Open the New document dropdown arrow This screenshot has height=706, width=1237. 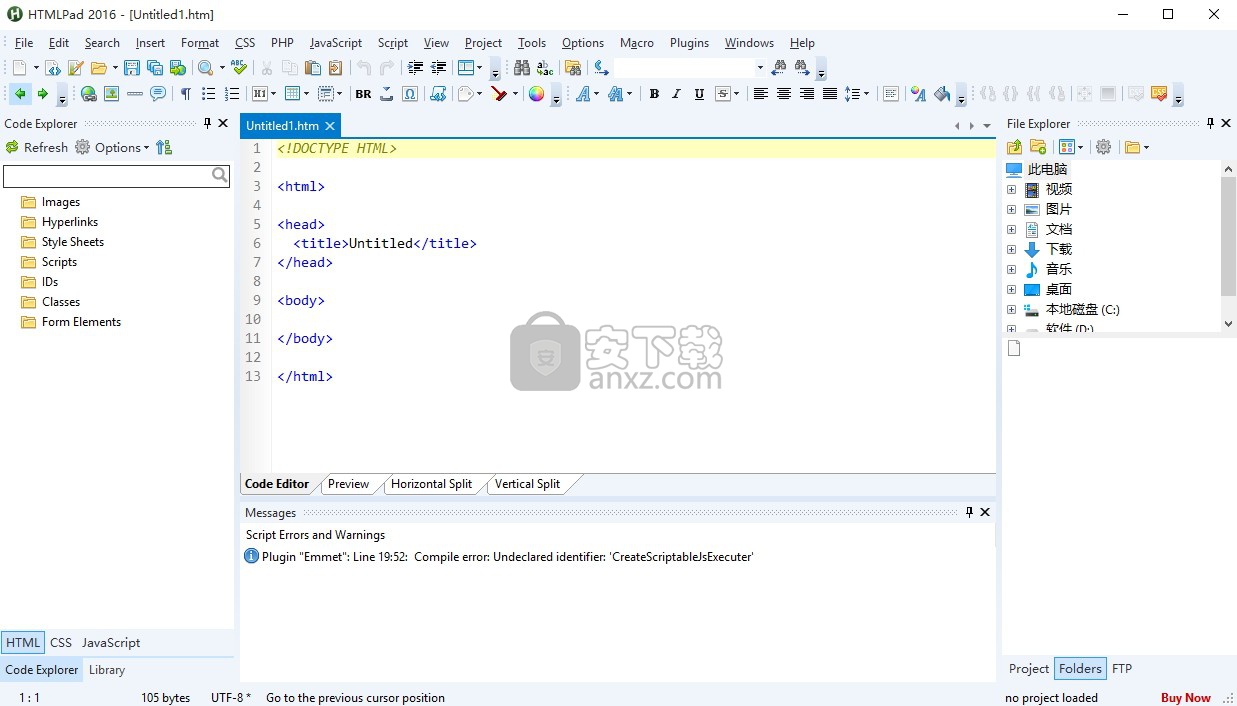point(36,68)
